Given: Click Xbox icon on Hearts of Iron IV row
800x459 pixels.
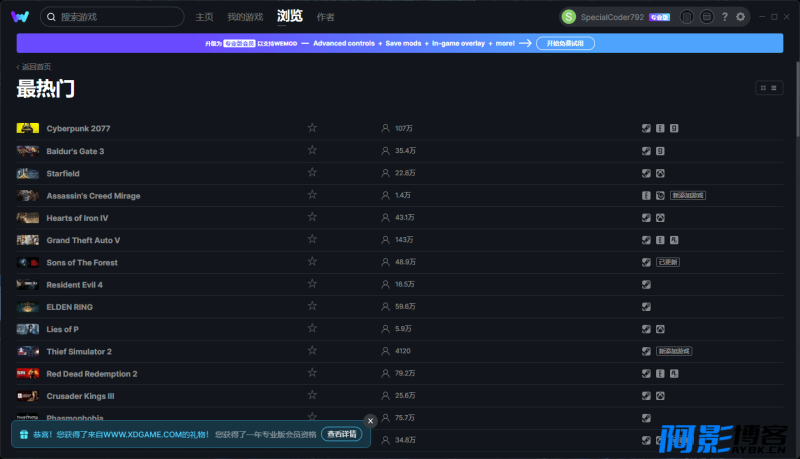Looking at the screenshot, I should click(660, 218).
